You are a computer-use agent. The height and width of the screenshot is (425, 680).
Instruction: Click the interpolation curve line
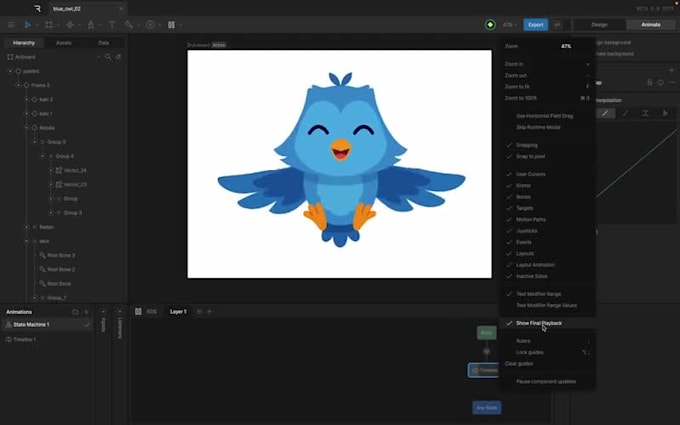636,163
